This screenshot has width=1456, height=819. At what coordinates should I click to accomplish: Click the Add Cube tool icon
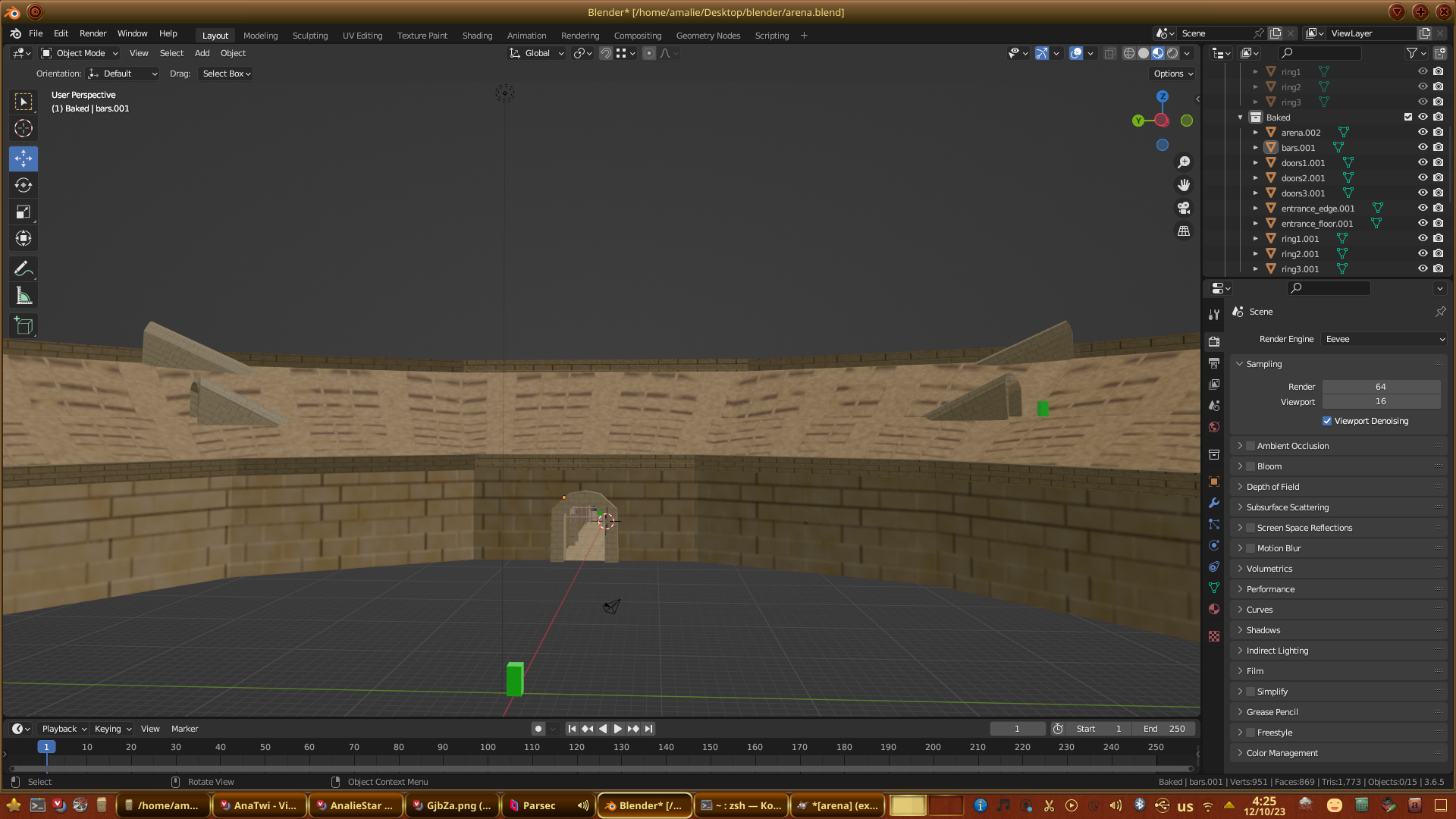[24, 326]
